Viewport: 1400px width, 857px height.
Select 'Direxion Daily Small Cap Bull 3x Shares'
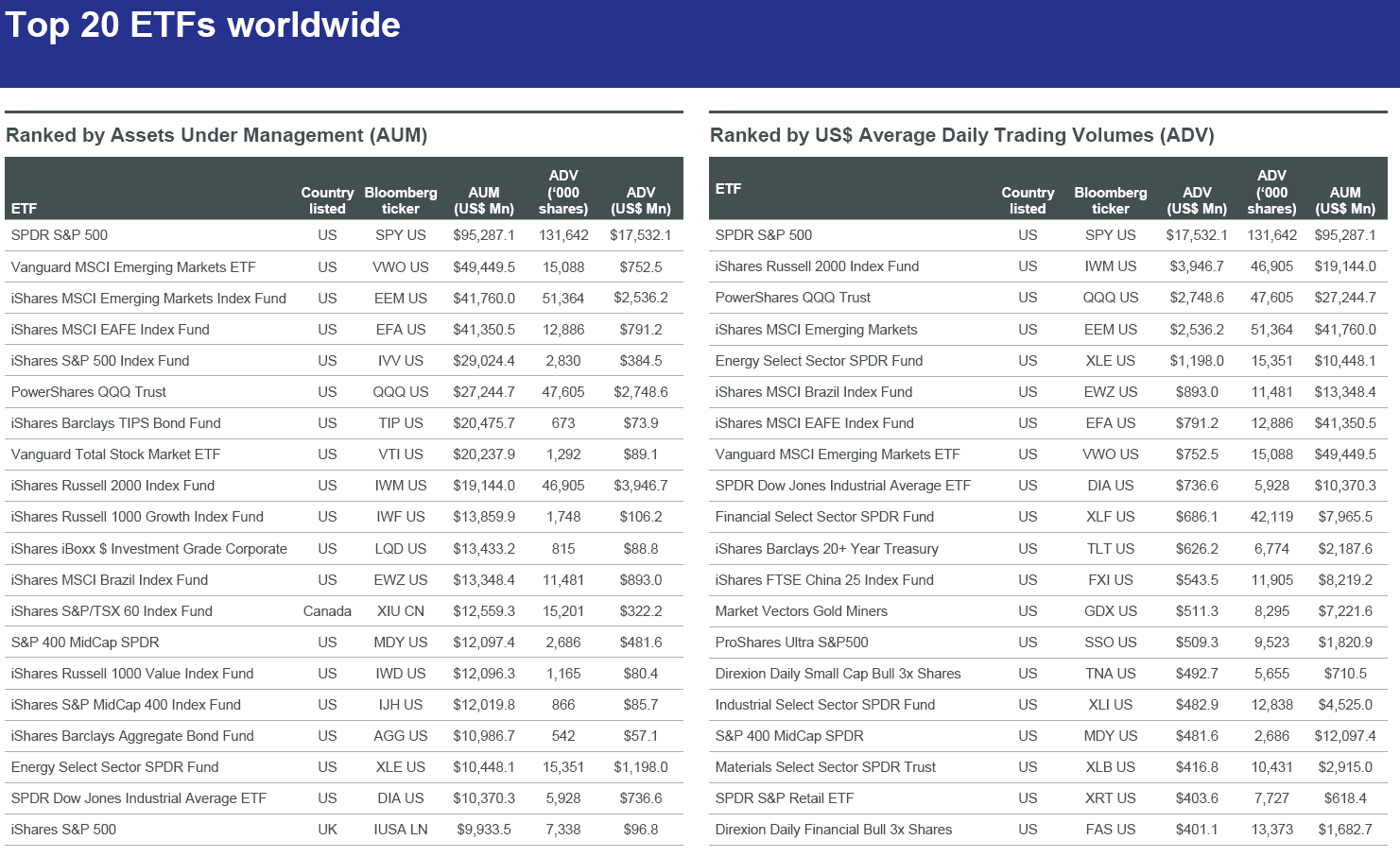(x=838, y=674)
